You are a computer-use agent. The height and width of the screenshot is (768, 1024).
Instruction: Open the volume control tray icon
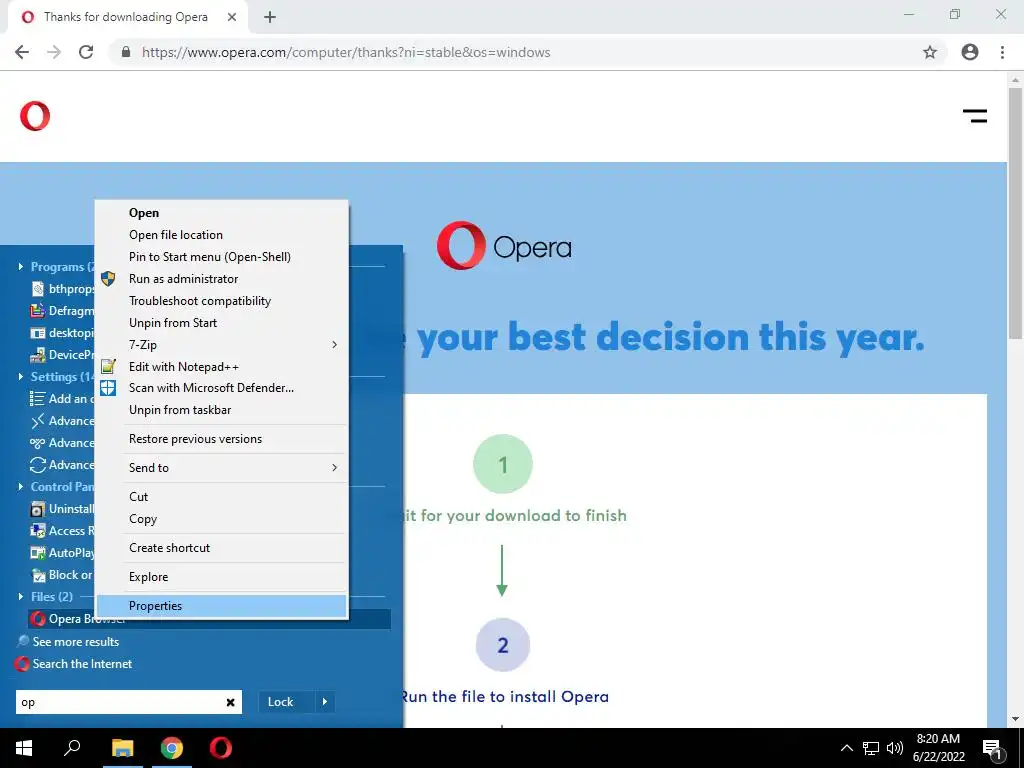(x=895, y=748)
